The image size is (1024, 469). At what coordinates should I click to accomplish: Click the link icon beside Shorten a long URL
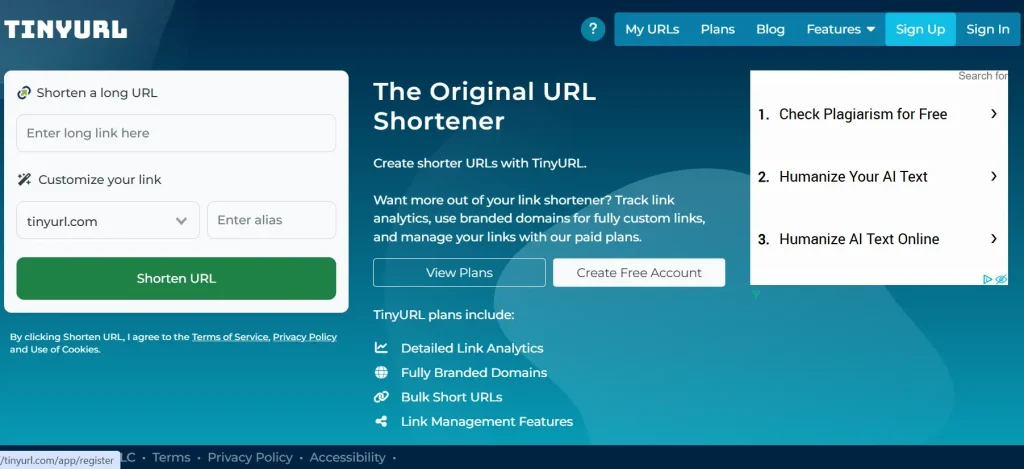tap(24, 93)
